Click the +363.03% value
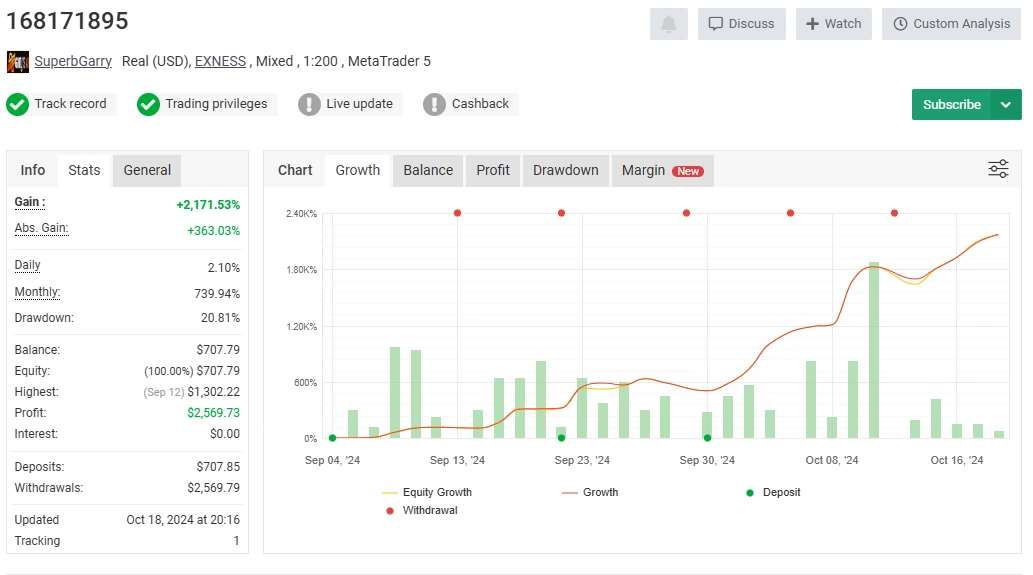This screenshot has height=575, width=1033. point(213,231)
